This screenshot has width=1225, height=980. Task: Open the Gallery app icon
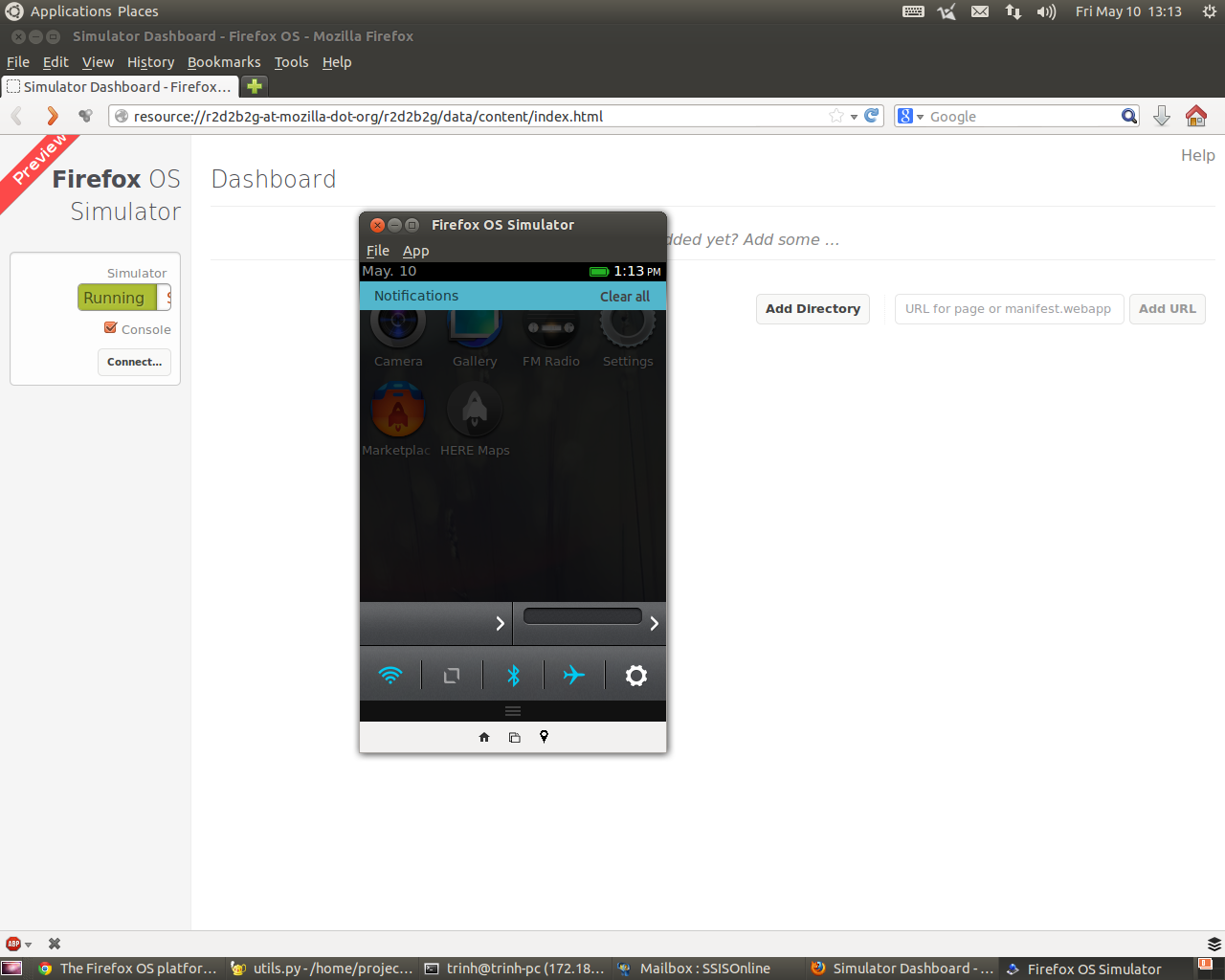click(x=475, y=330)
